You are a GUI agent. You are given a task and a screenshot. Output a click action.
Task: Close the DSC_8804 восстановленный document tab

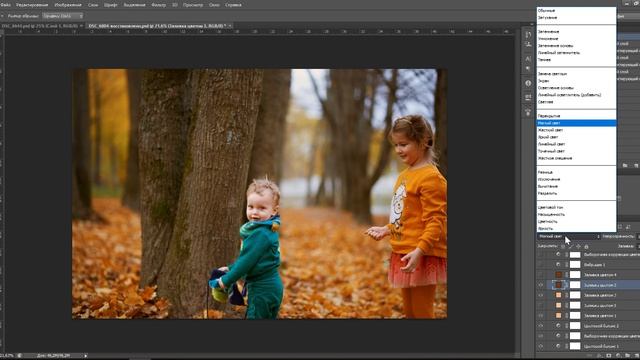pyautogui.click(x=230, y=26)
